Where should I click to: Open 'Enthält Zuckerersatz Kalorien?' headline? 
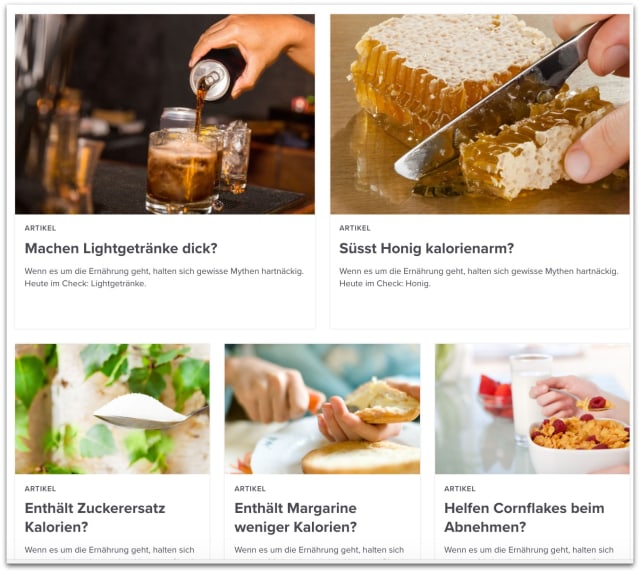tap(95, 517)
